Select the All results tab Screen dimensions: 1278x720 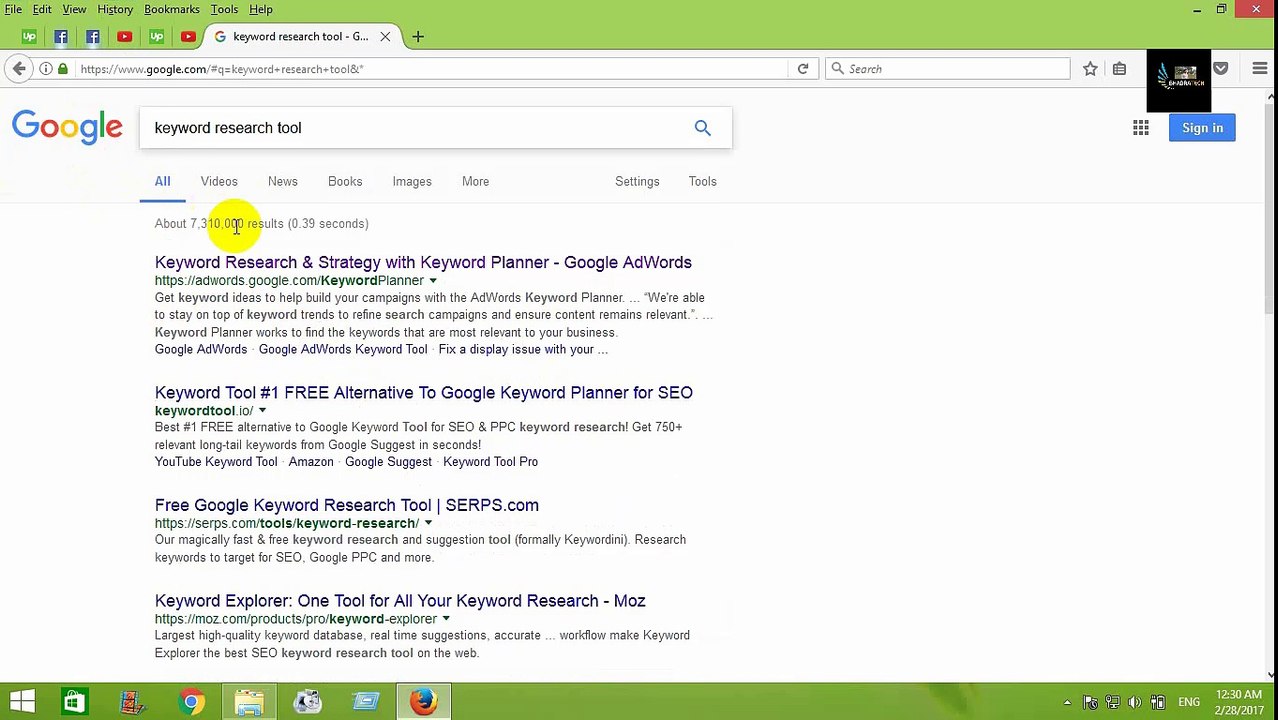pos(162,182)
